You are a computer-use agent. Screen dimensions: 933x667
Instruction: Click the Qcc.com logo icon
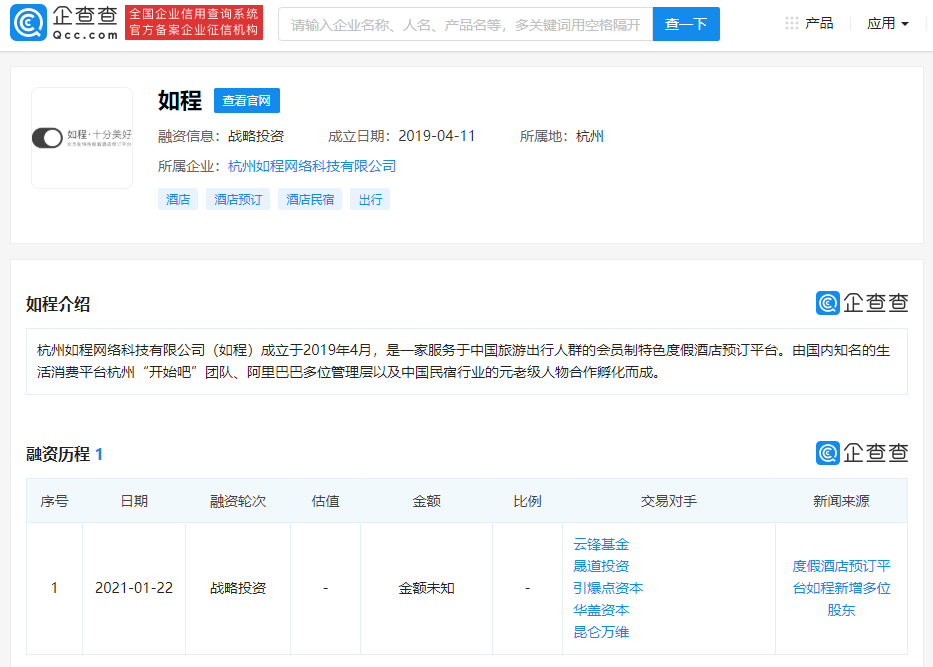[28, 23]
